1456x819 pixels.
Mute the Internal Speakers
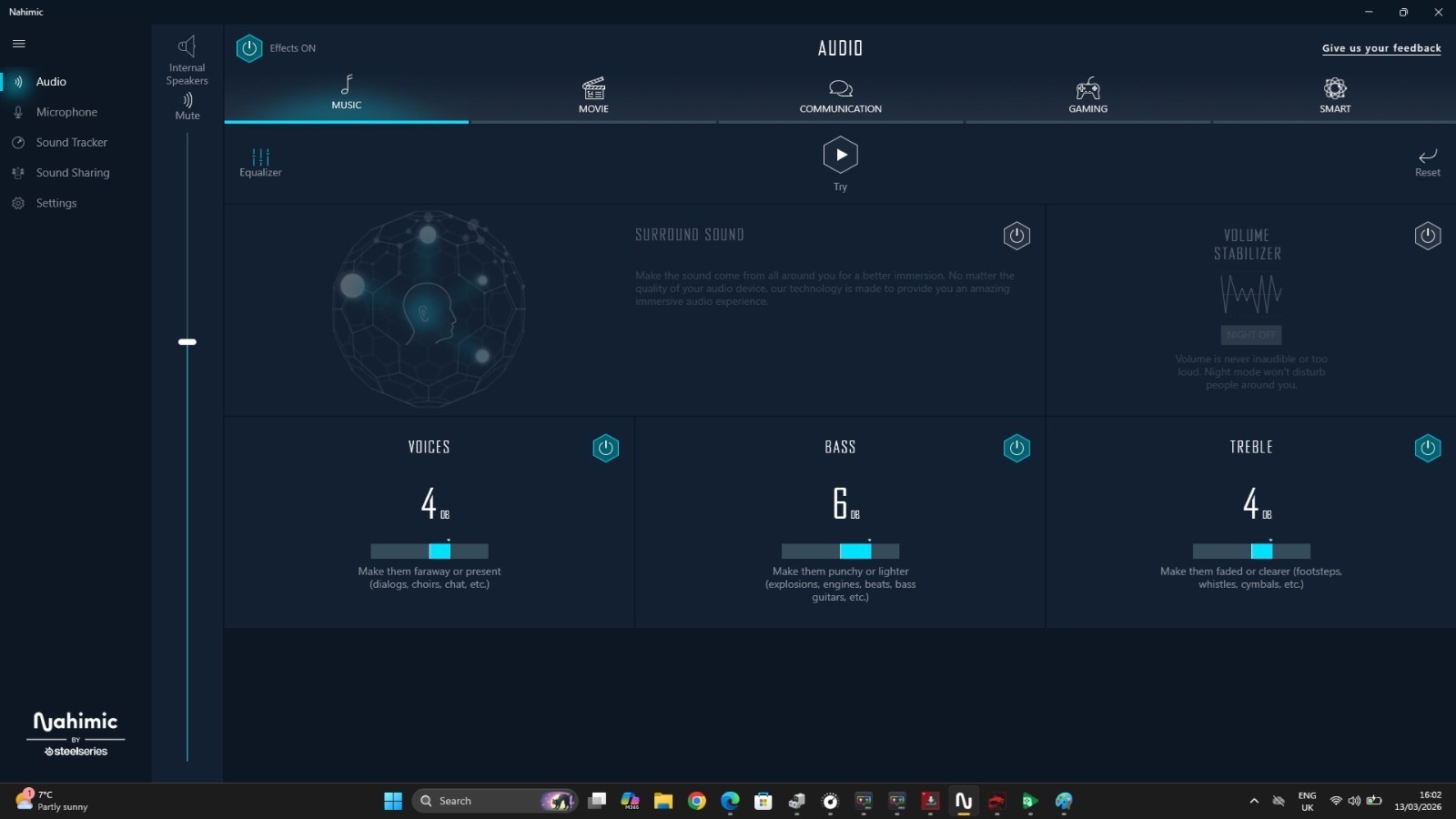point(187,106)
